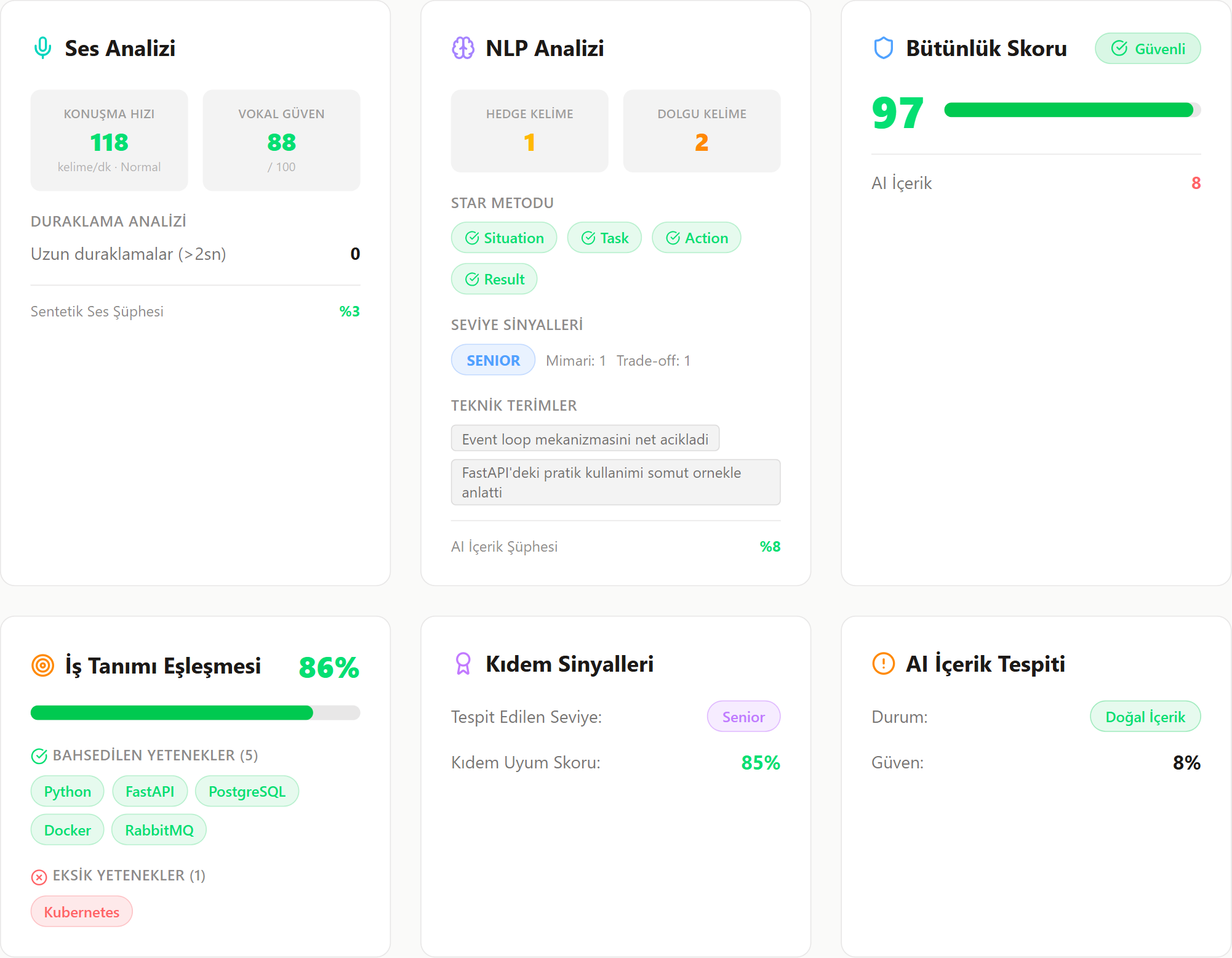Click the Durum label in AI İçerik Tespiti
Viewport: 1232px width, 958px height.
tap(899, 717)
